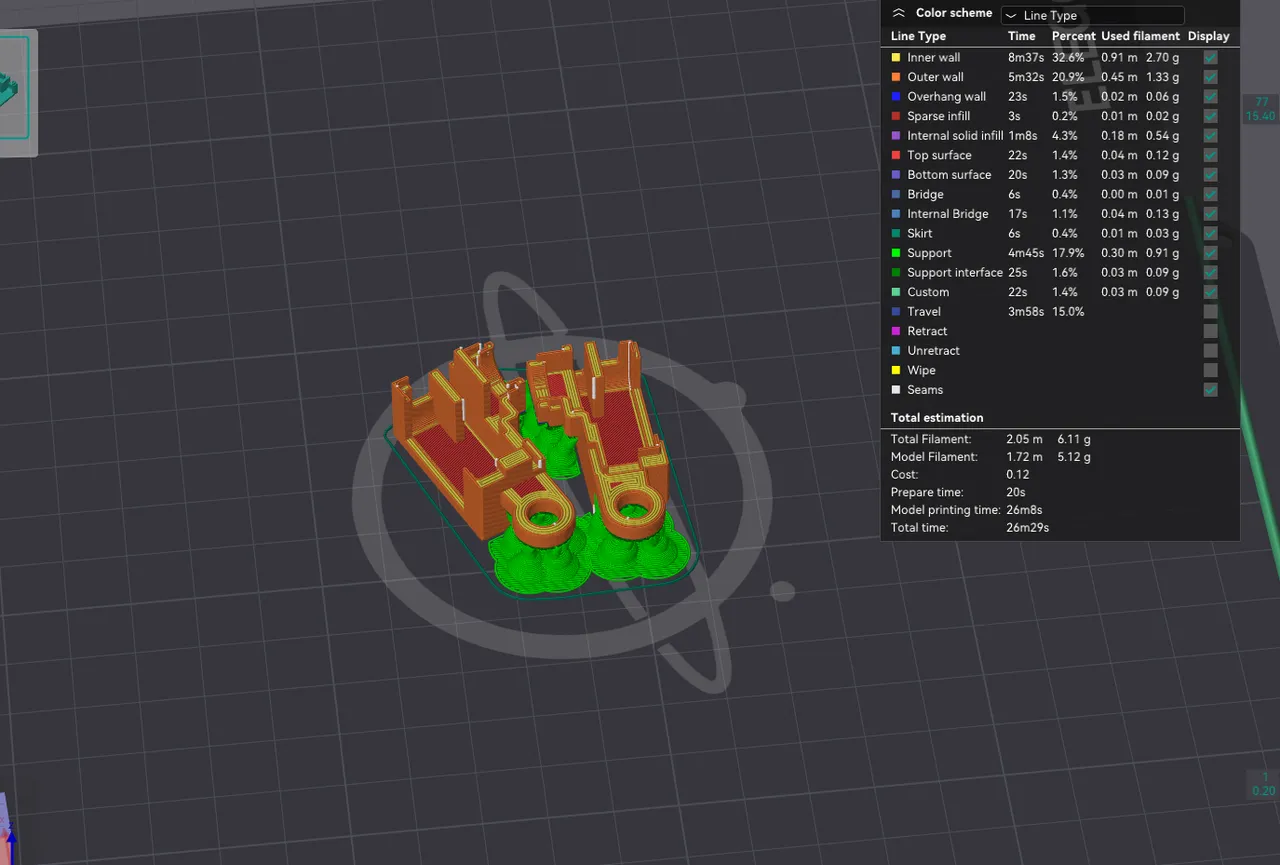Viewport: 1280px width, 865px height.
Task: Toggle the Seams display checkbox
Action: [x=1211, y=390]
